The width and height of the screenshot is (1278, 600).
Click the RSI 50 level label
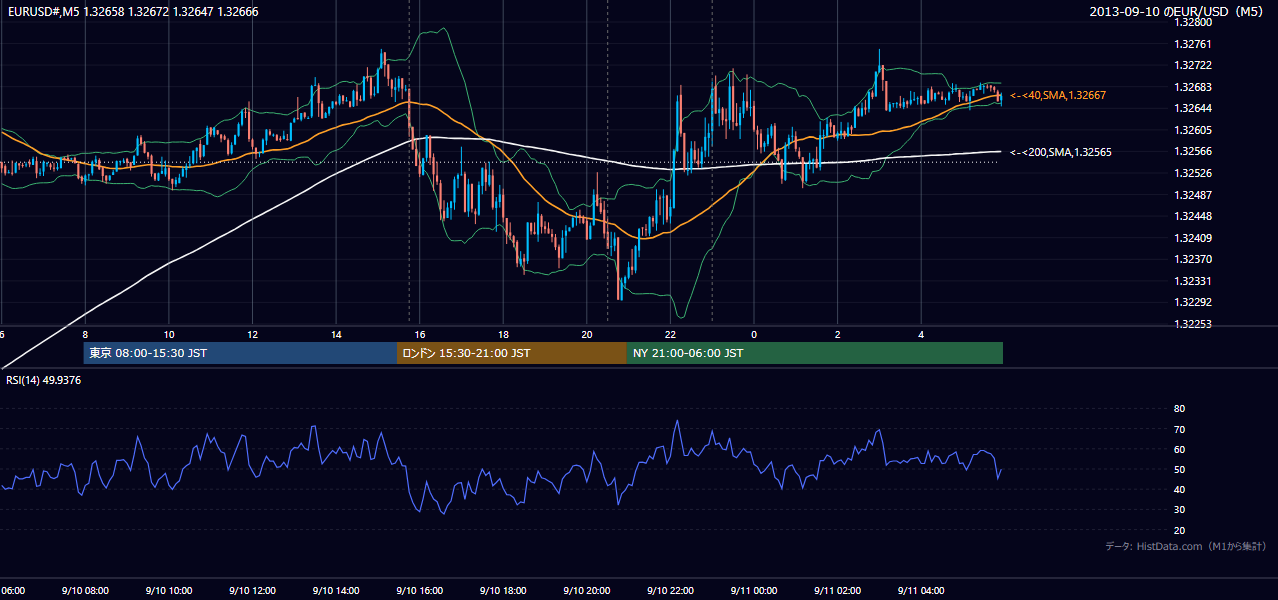[x=1179, y=469]
